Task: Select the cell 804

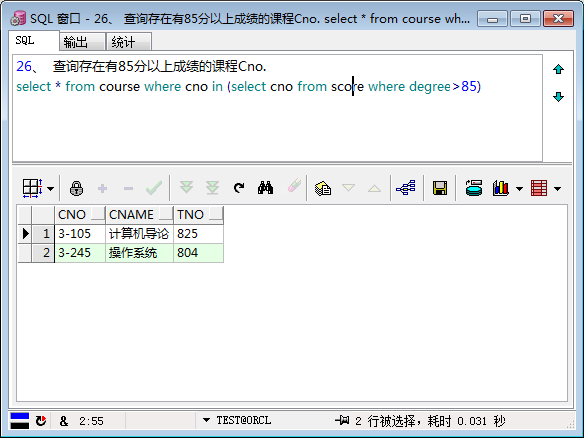Action: tap(198, 253)
